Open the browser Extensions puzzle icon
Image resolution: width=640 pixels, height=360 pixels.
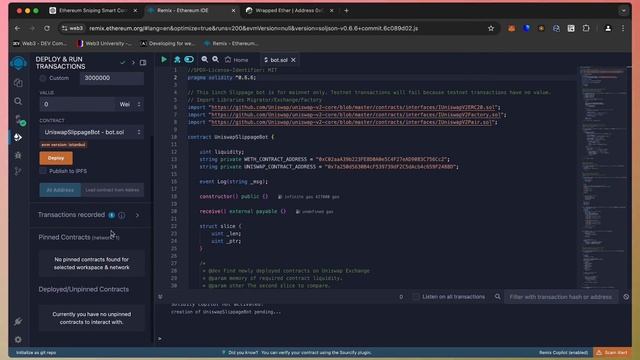[x=586, y=28]
